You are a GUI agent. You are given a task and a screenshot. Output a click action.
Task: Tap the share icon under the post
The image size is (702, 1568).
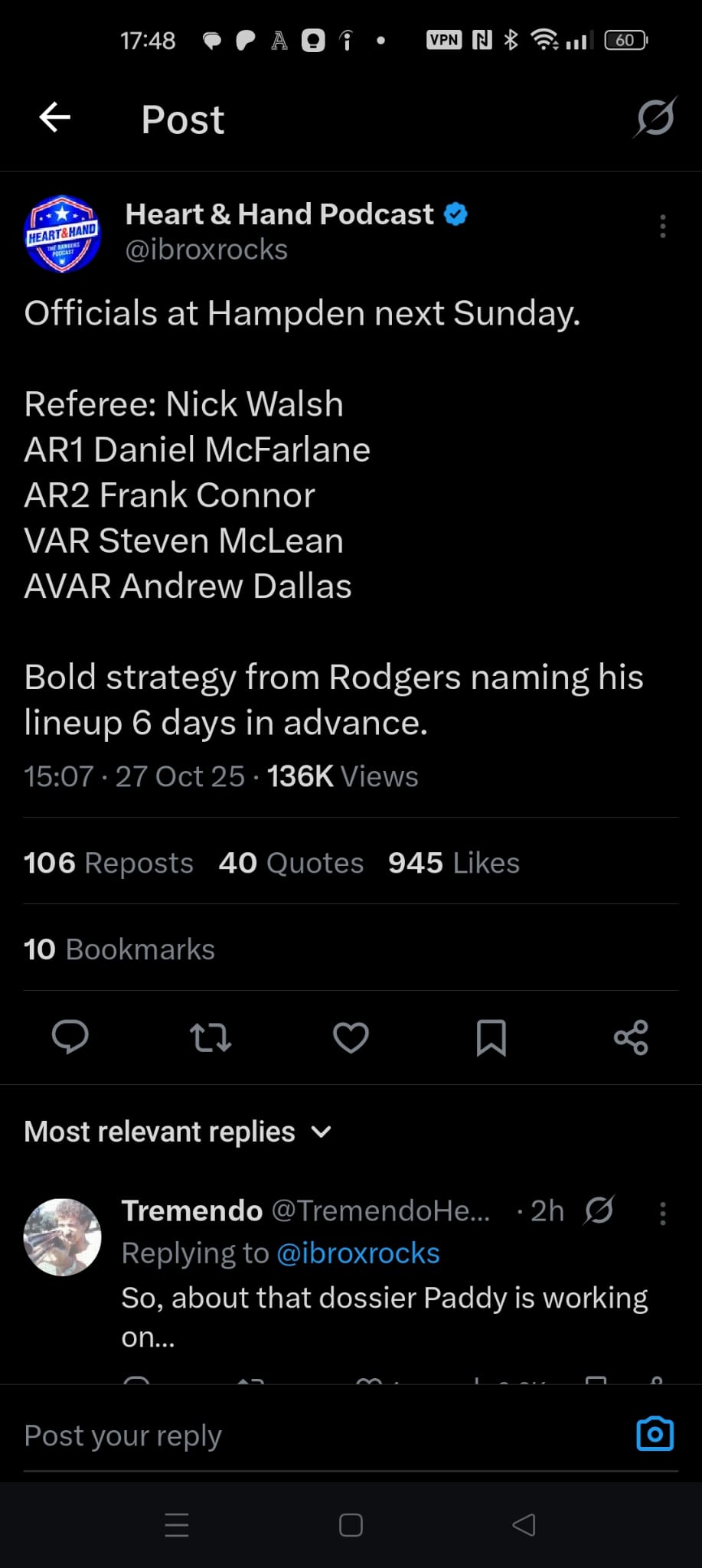[x=632, y=1037]
